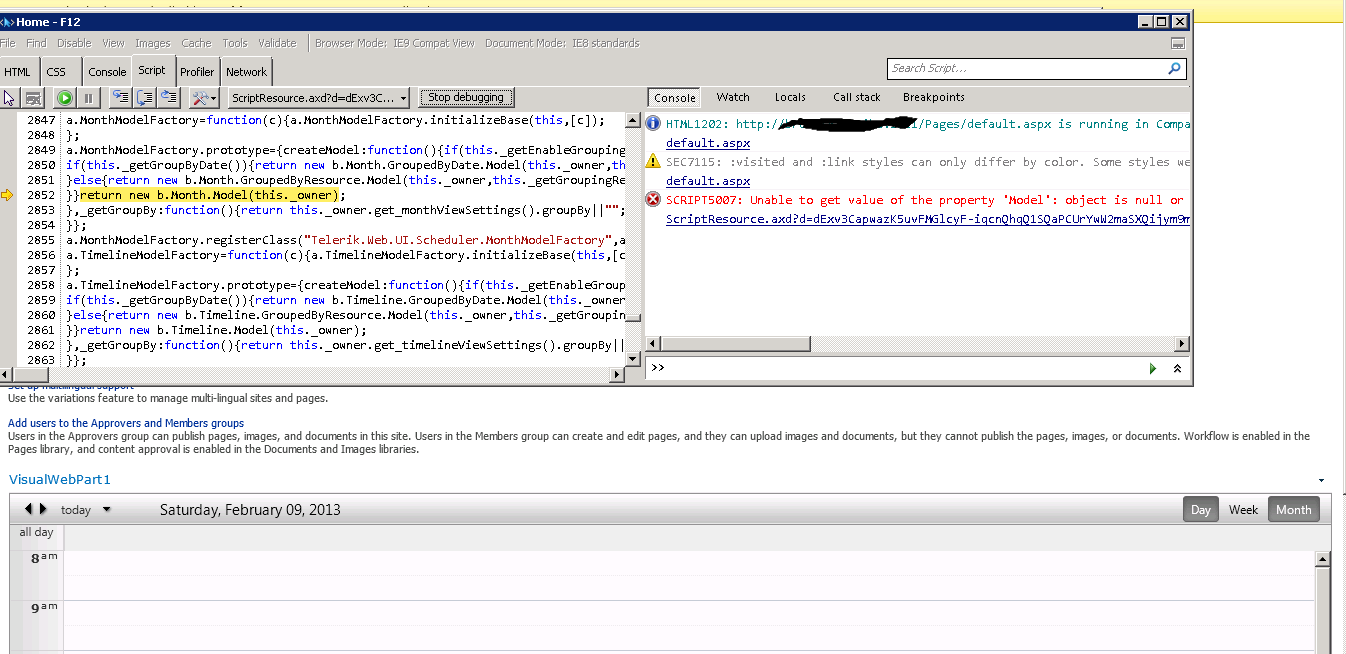Activate the select element by click tool
The image size is (1346, 654).
coord(10,98)
